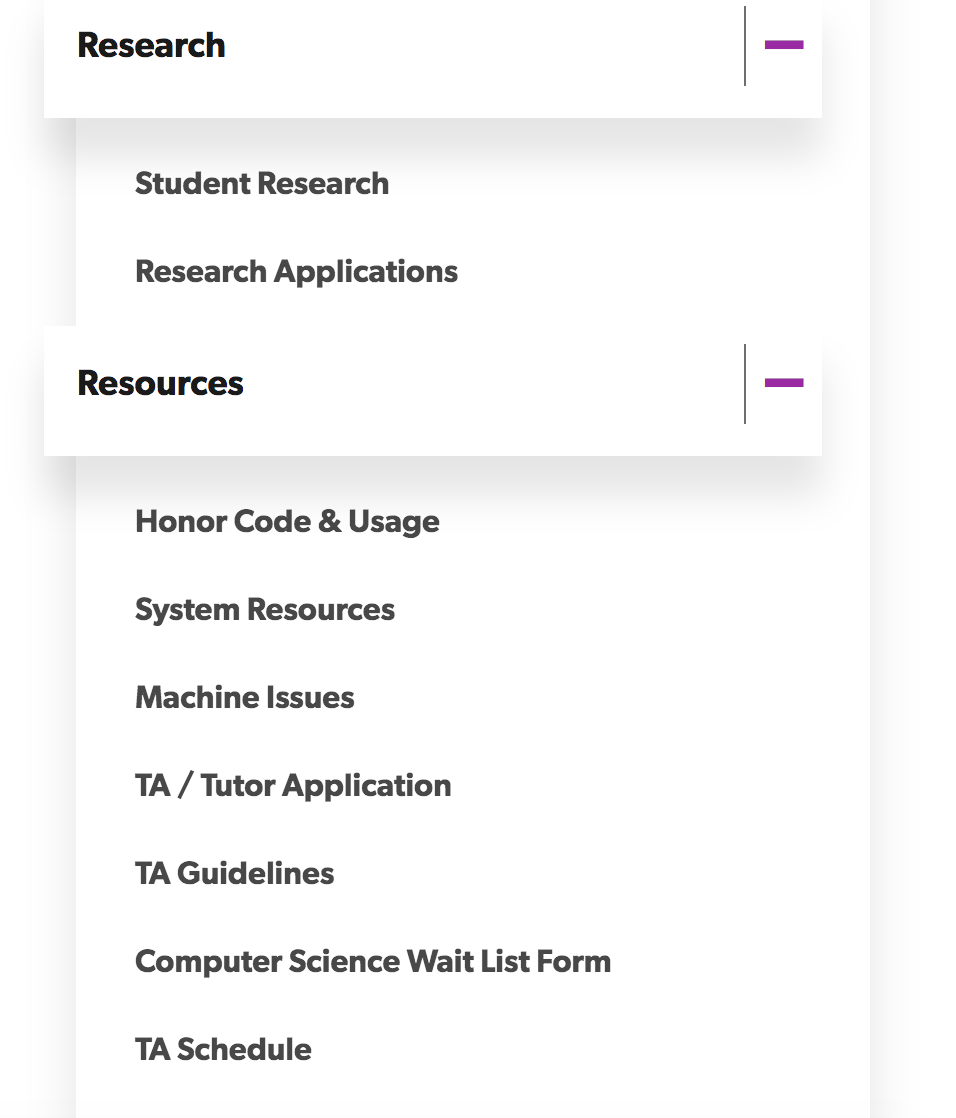Click the purple minus icon beside Resources
The image size is (956, 1118).
[783, 383]
